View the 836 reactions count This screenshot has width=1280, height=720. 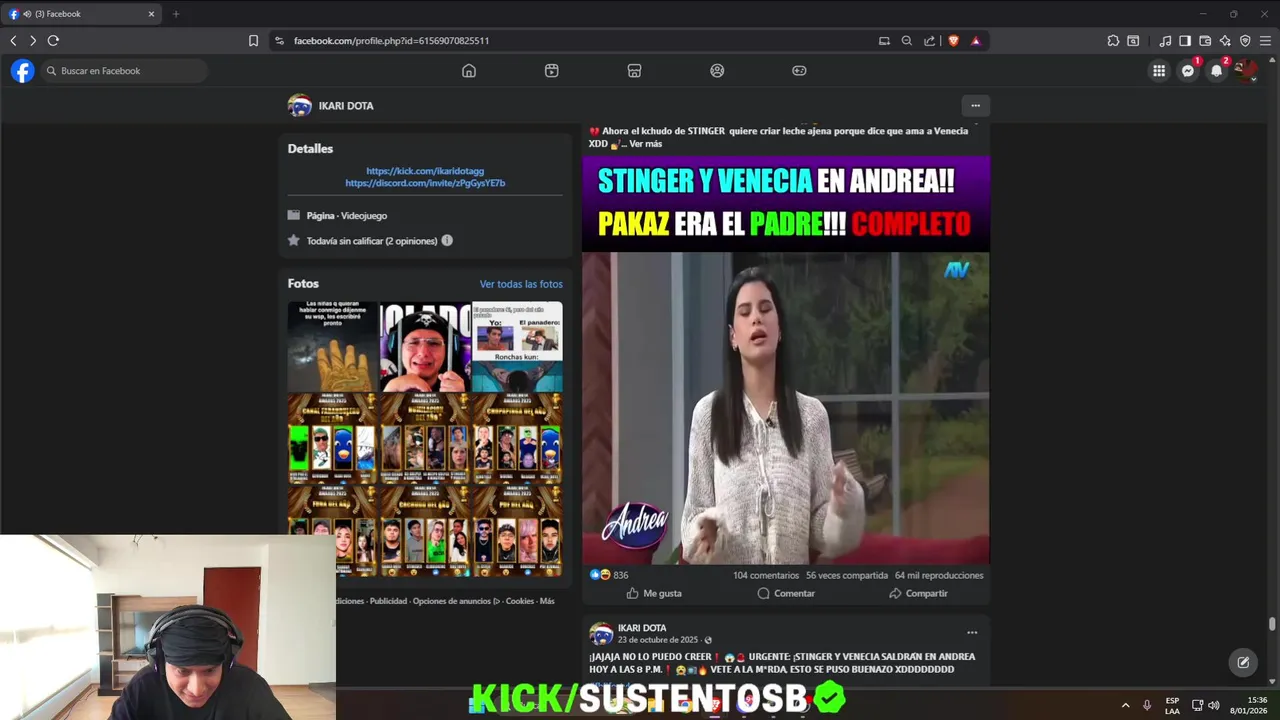click(x=621, y=575)
